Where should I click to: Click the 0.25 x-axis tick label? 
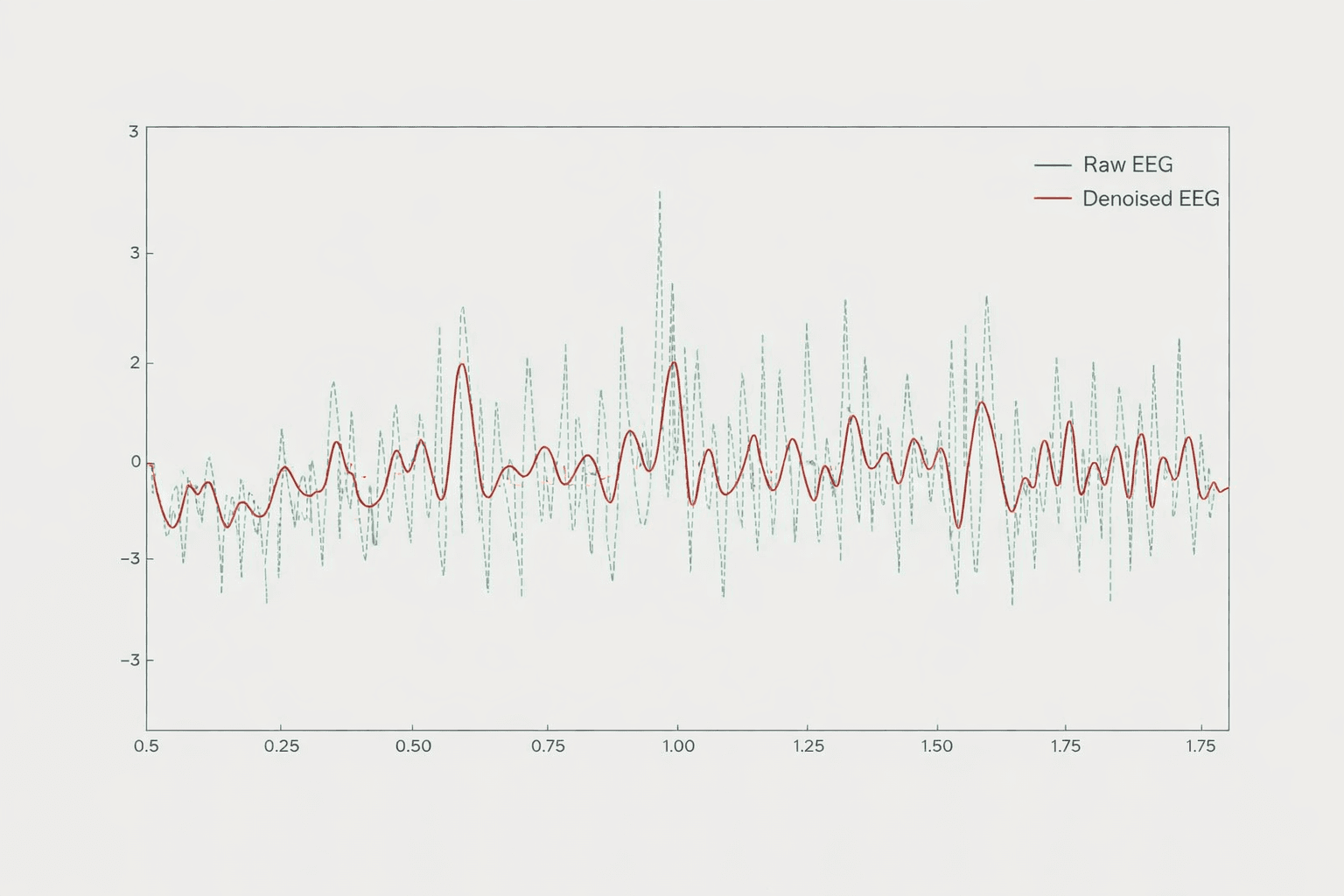281,746
